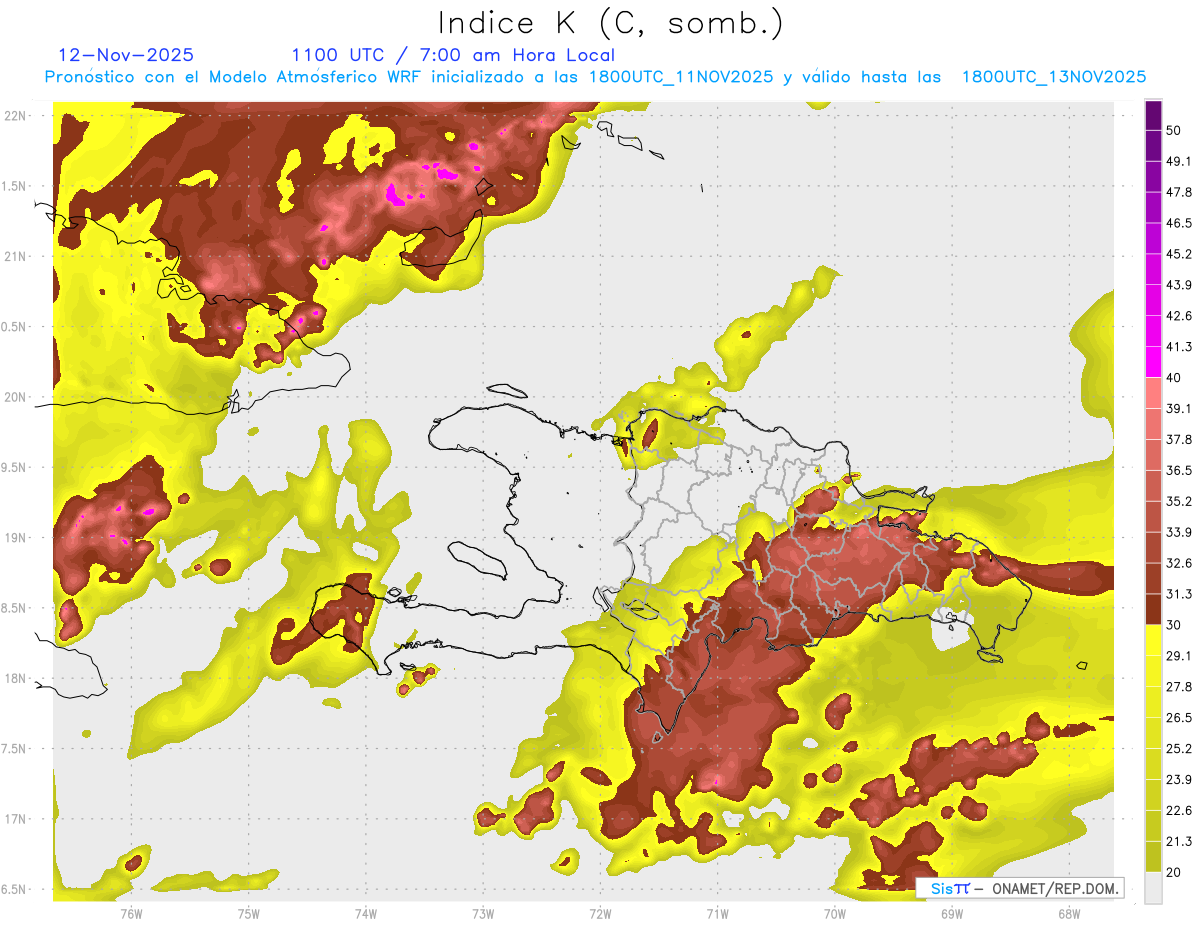Click the colorbar label '43.9'
The width and height of the screenshot is (1200, 927).
pos(1179,285)
